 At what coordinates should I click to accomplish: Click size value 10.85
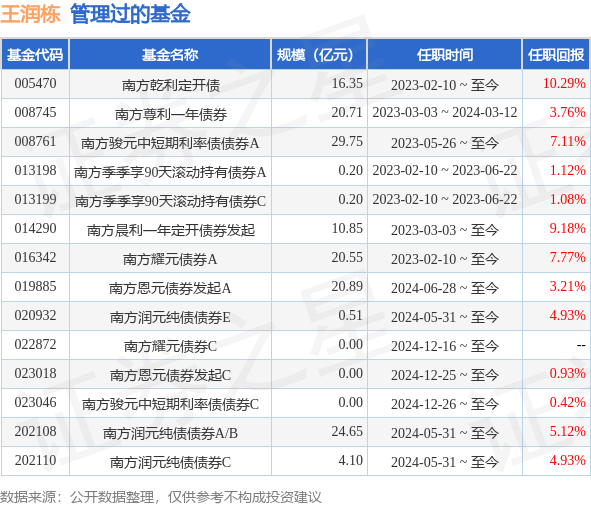tap(347, 228)
